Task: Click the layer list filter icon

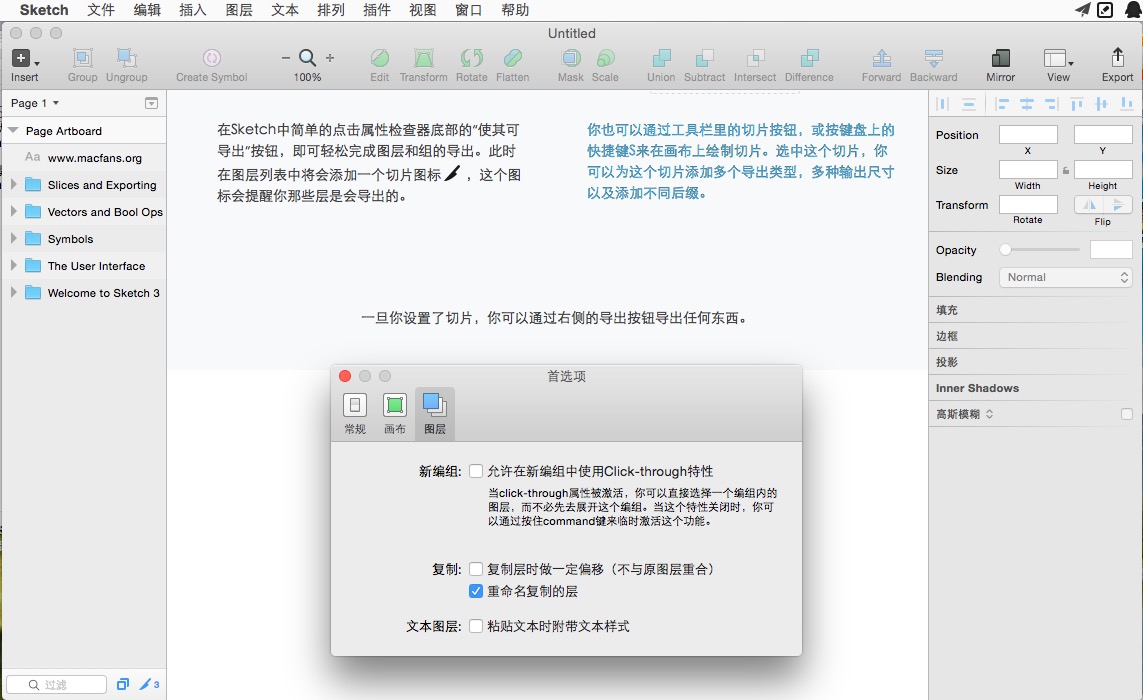Action: tap(122, 684)
